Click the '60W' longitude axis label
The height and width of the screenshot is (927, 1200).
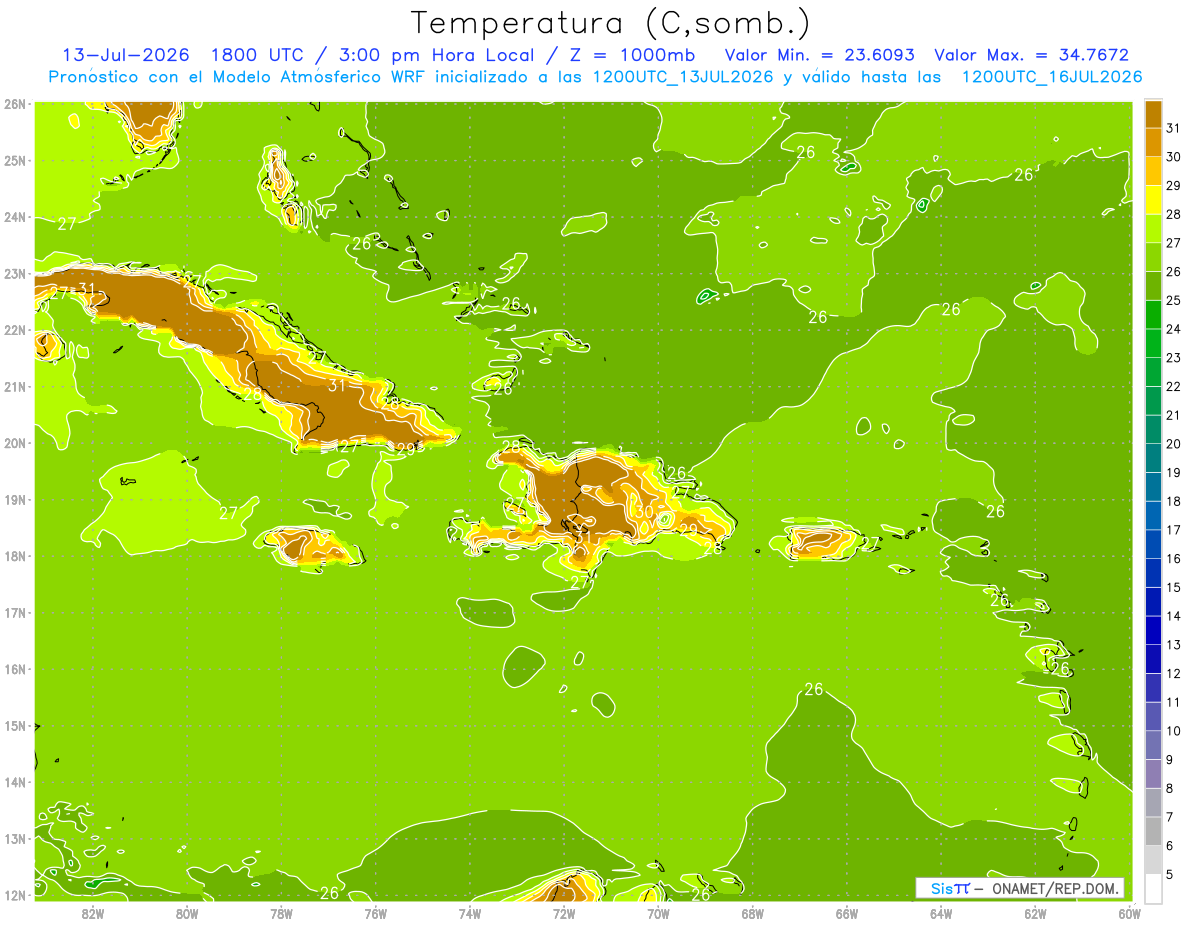1130,913
